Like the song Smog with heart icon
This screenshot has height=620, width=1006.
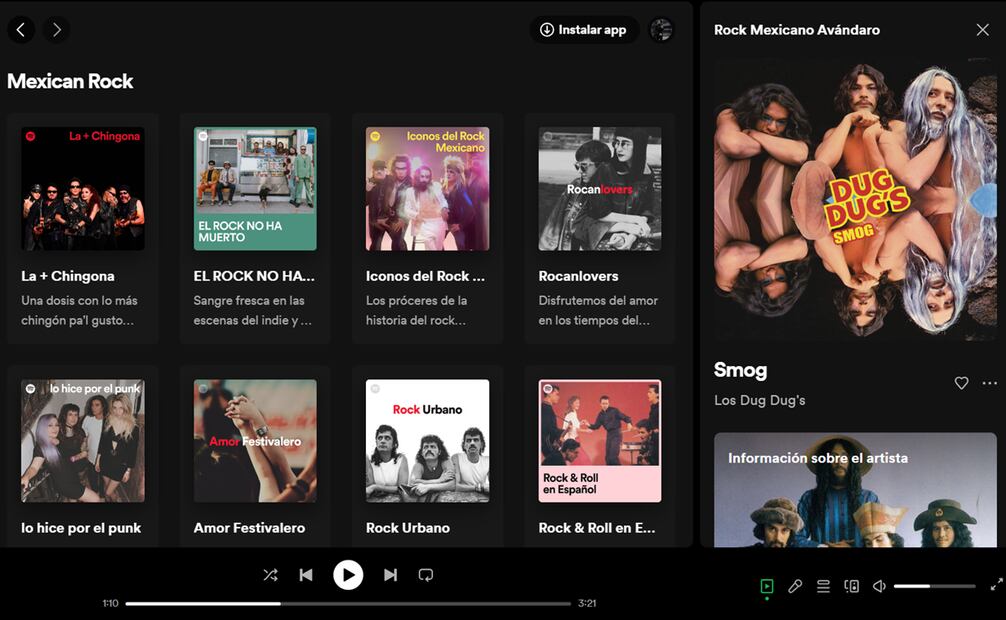click(961, 383)
